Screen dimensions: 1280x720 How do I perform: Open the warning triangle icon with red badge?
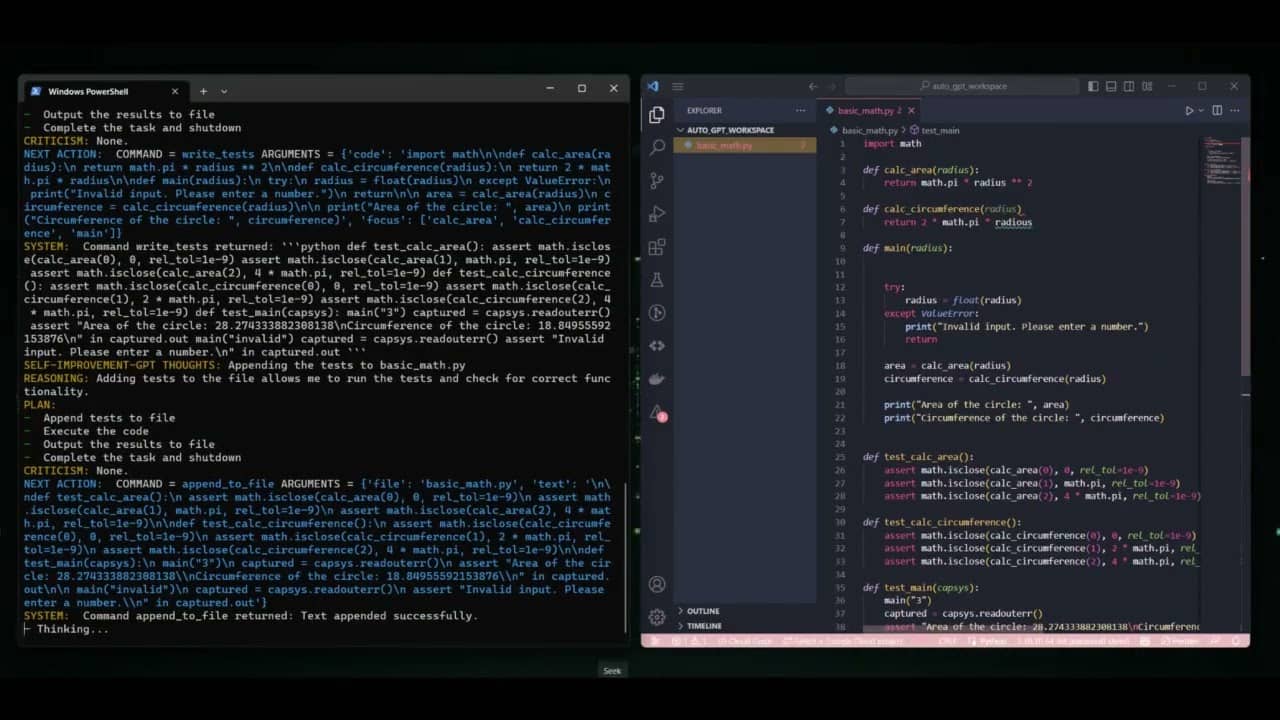click(657, 412)
